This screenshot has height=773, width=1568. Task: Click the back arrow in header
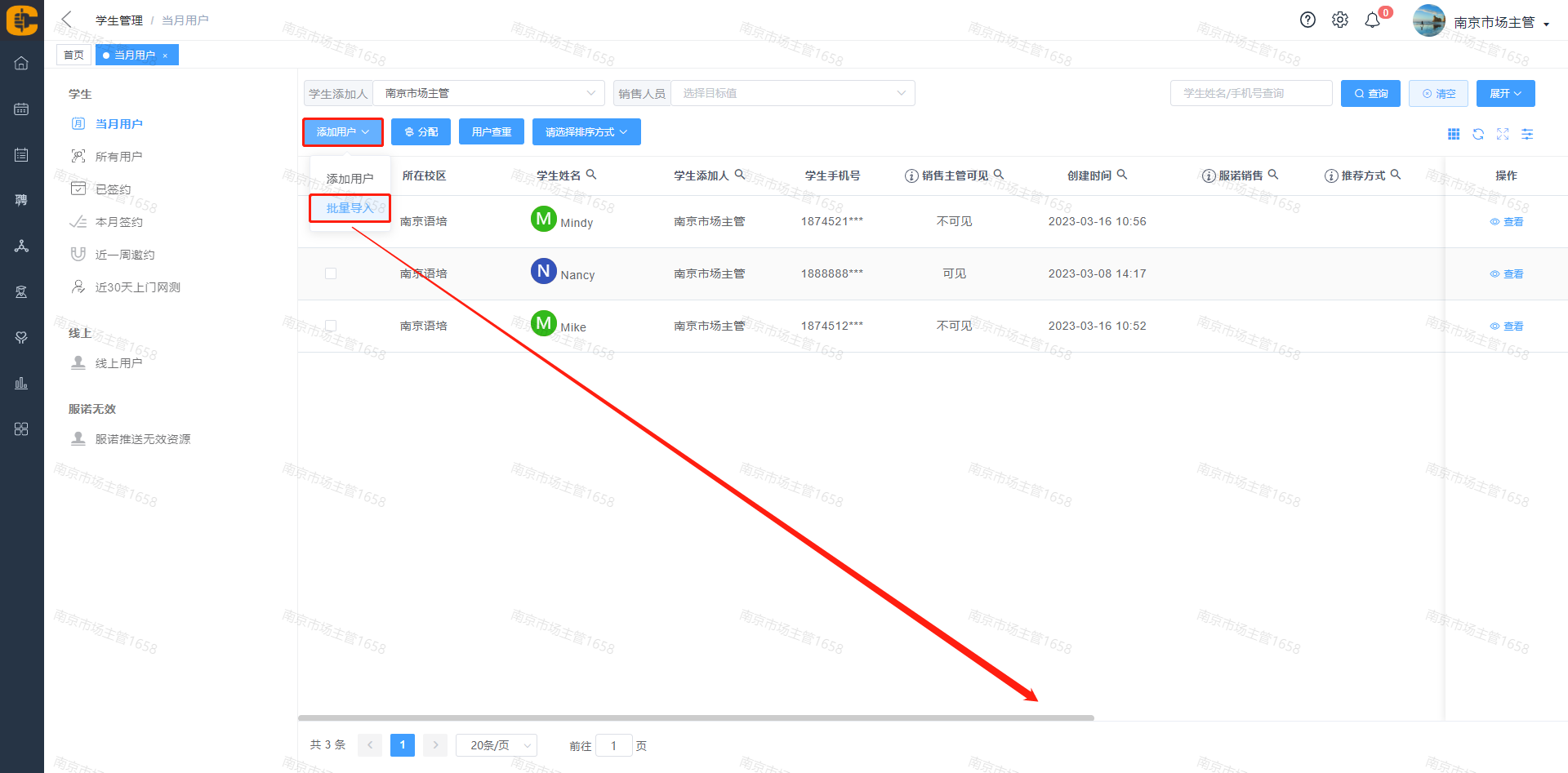[67, 20]
